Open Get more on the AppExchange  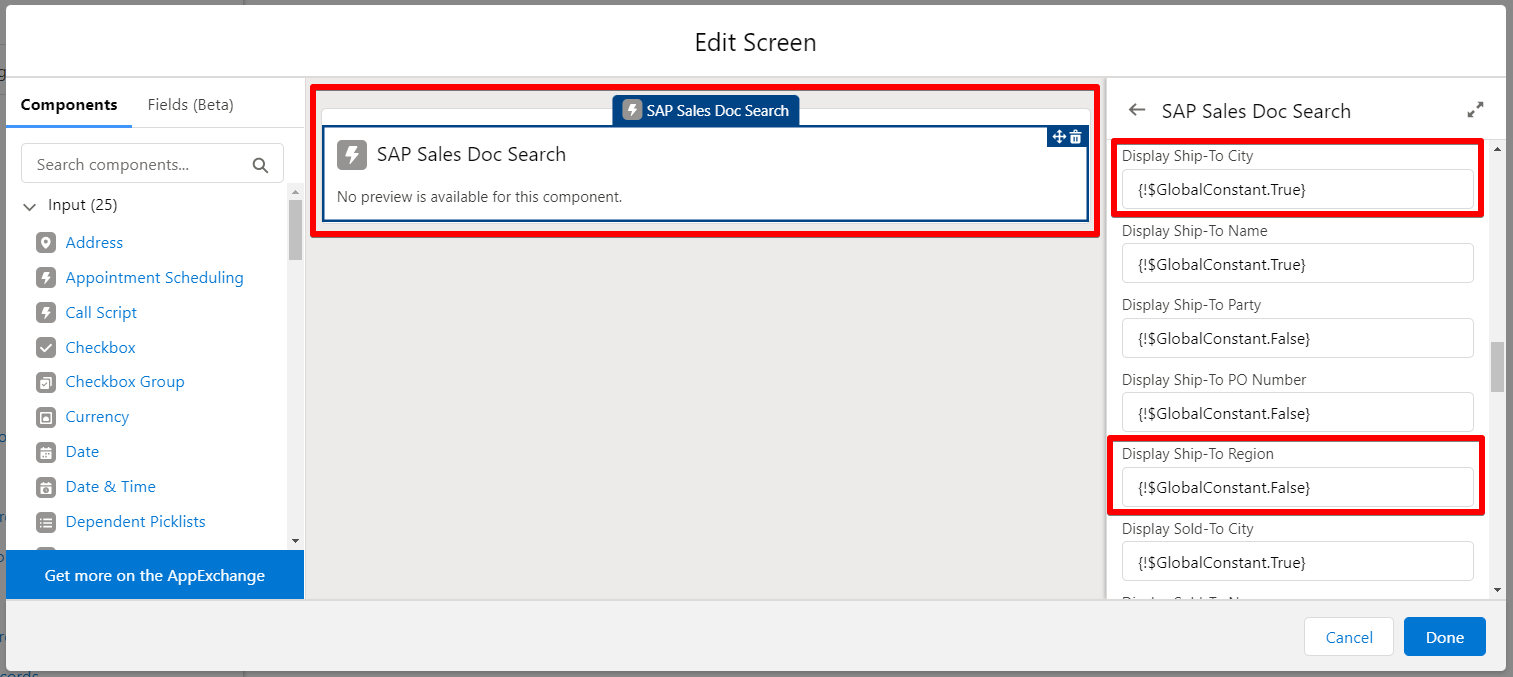(x=155, y=575)
